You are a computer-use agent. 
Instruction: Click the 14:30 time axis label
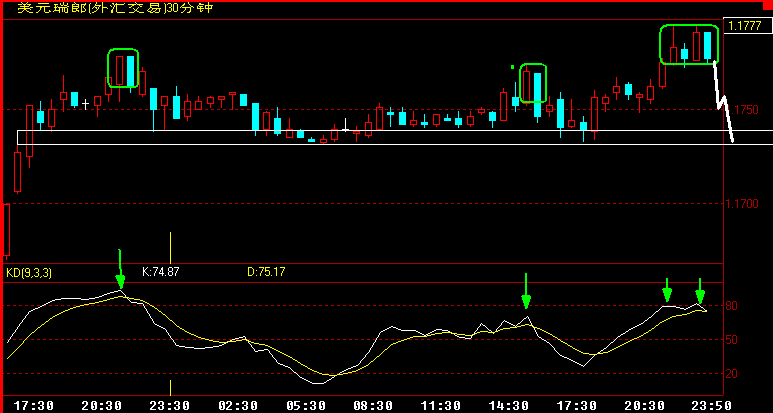click(510, 406)
